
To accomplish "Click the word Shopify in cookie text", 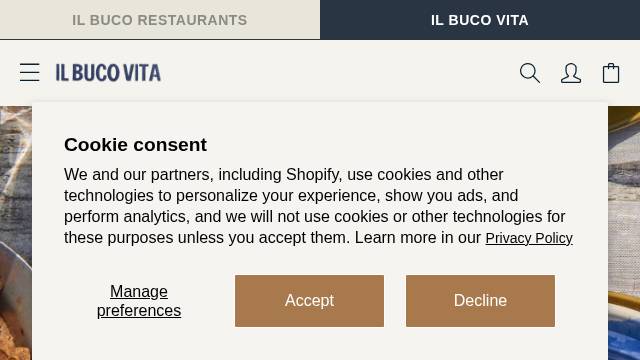I will coord(312,175).
